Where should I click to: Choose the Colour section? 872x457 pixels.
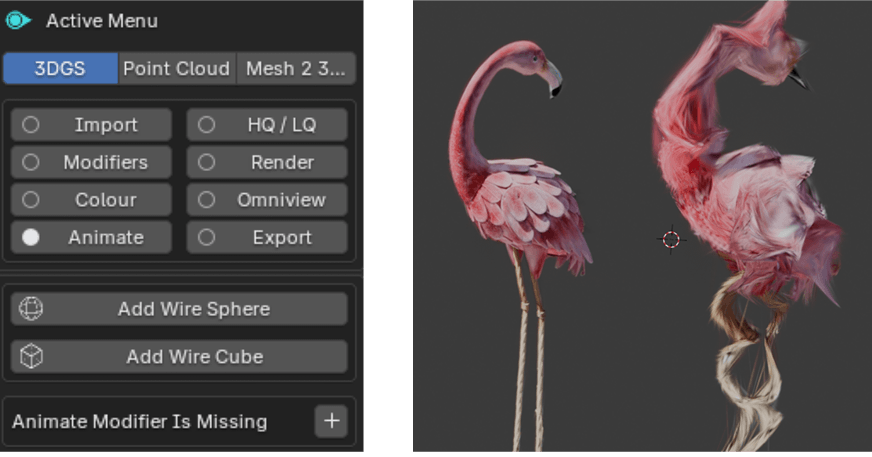[91, 200]
